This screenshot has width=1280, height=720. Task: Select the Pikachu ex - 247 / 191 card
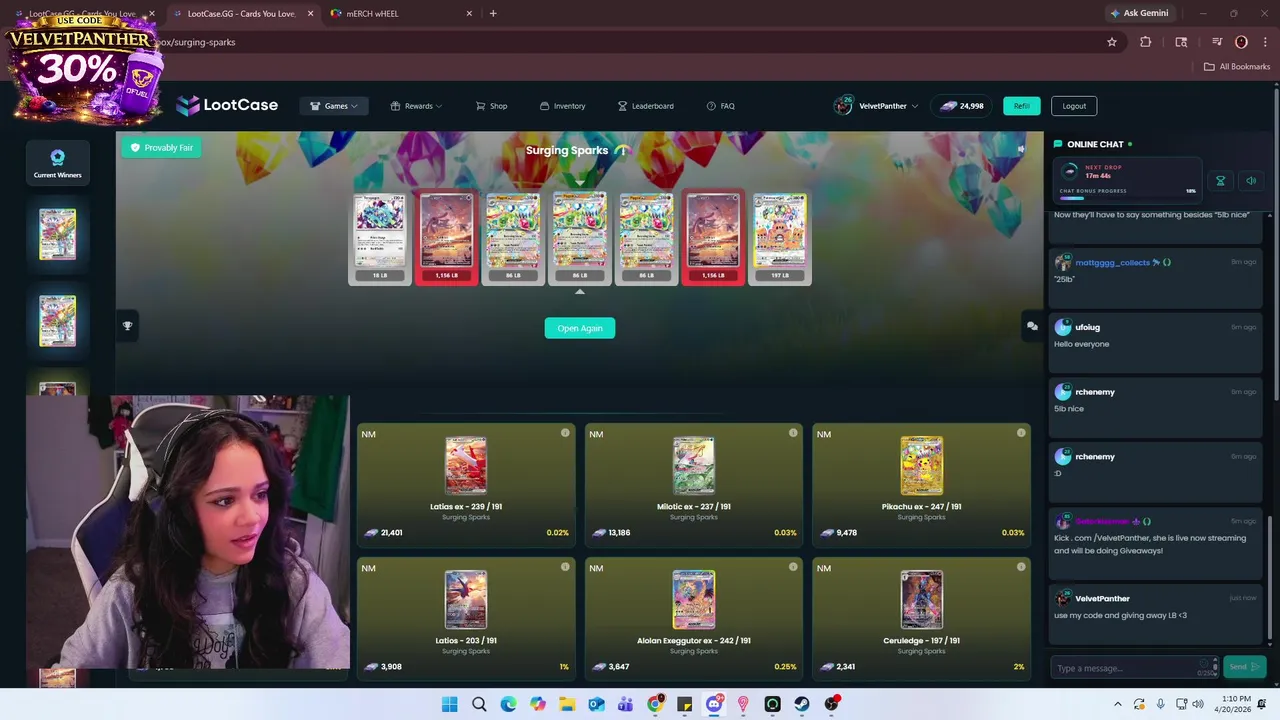point(921,484)
